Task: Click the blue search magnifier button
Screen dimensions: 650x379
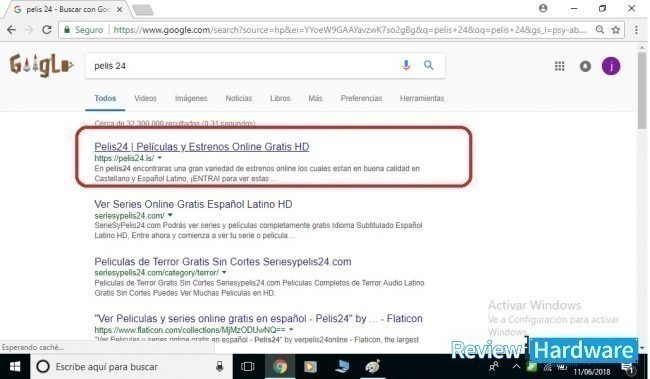Action: click(428, 65)
